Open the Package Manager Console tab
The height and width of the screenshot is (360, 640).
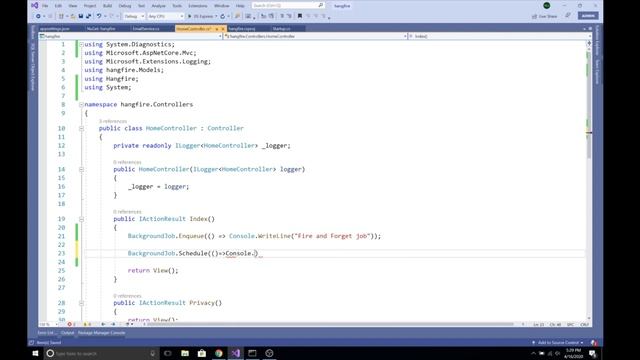coord(102,333)
